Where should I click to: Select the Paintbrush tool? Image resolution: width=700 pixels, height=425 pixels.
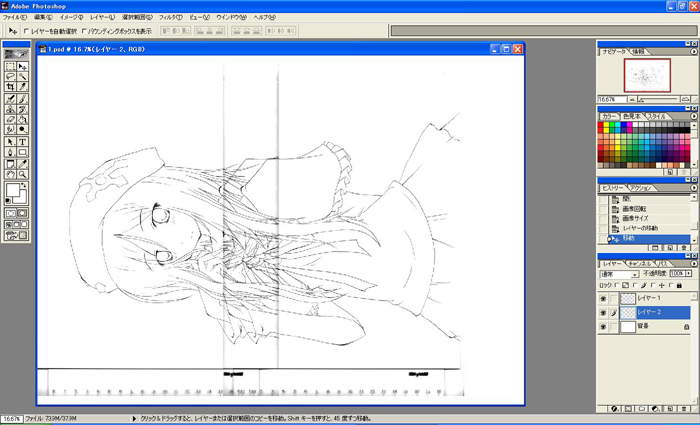coord(22,99)
